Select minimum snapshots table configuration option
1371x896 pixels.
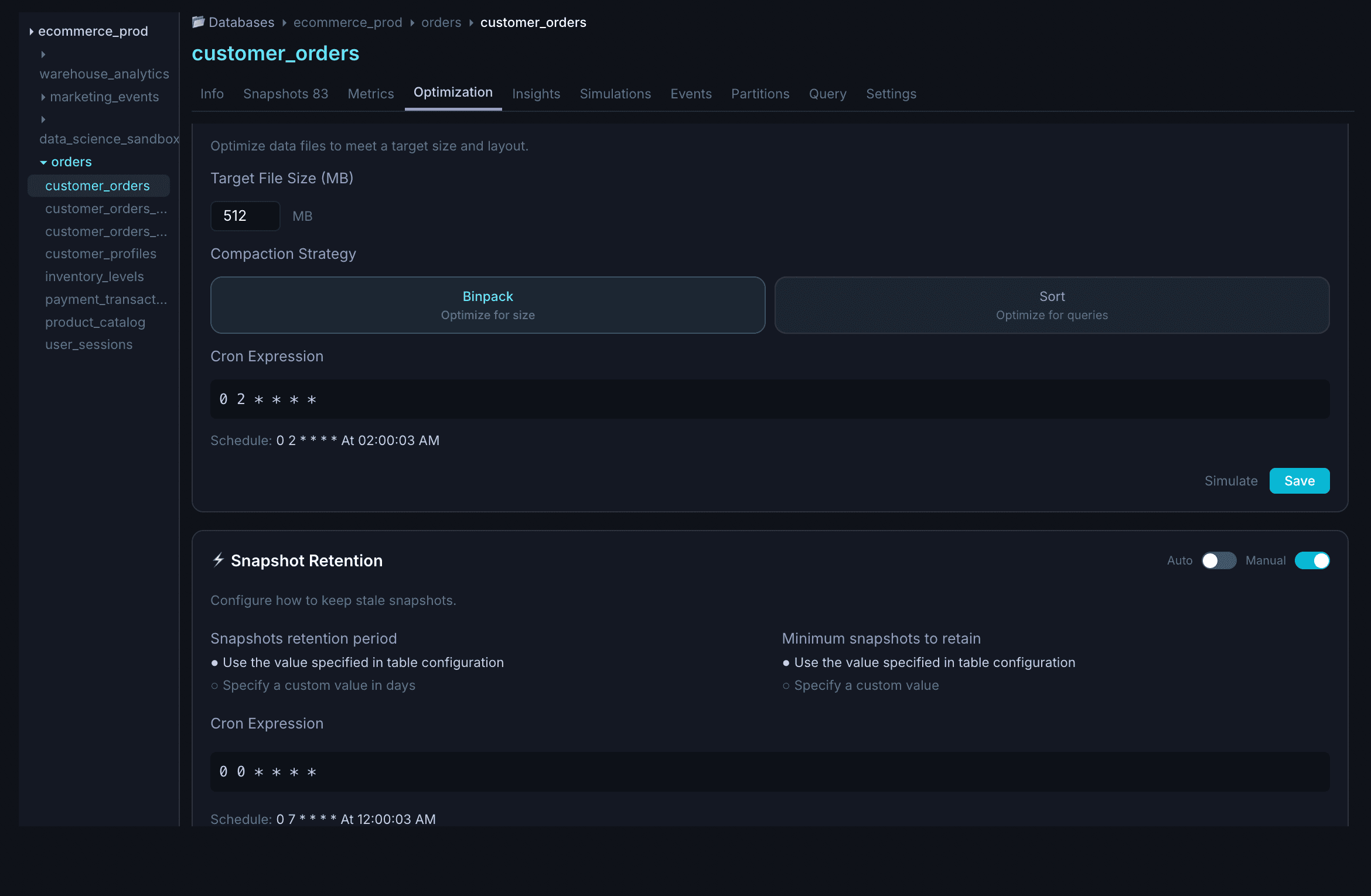pos(929,662)
